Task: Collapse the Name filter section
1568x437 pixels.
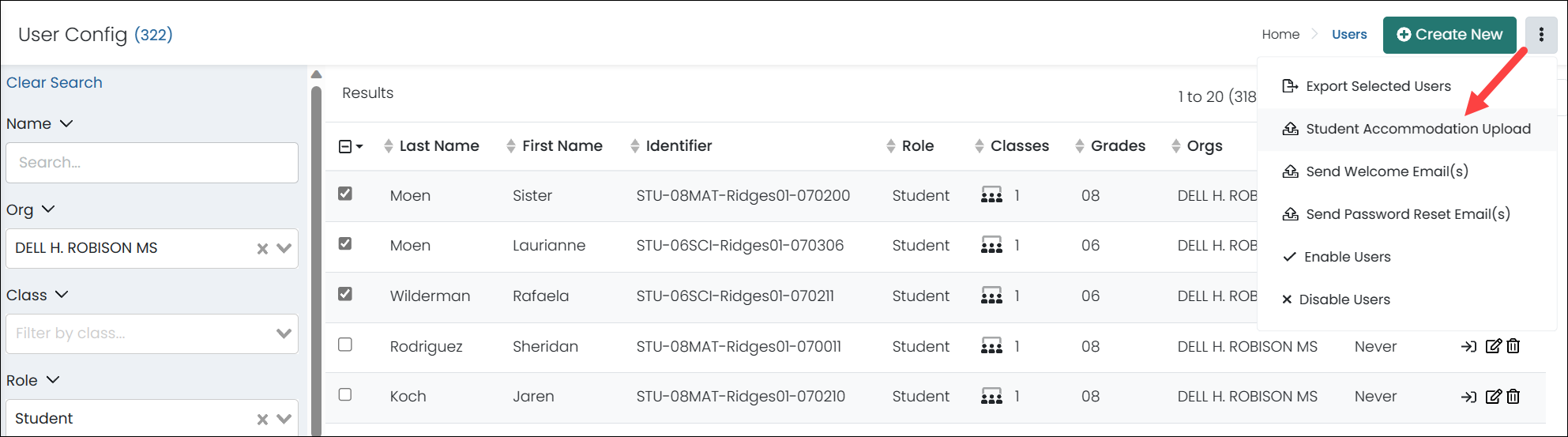Action: (66, 124)
